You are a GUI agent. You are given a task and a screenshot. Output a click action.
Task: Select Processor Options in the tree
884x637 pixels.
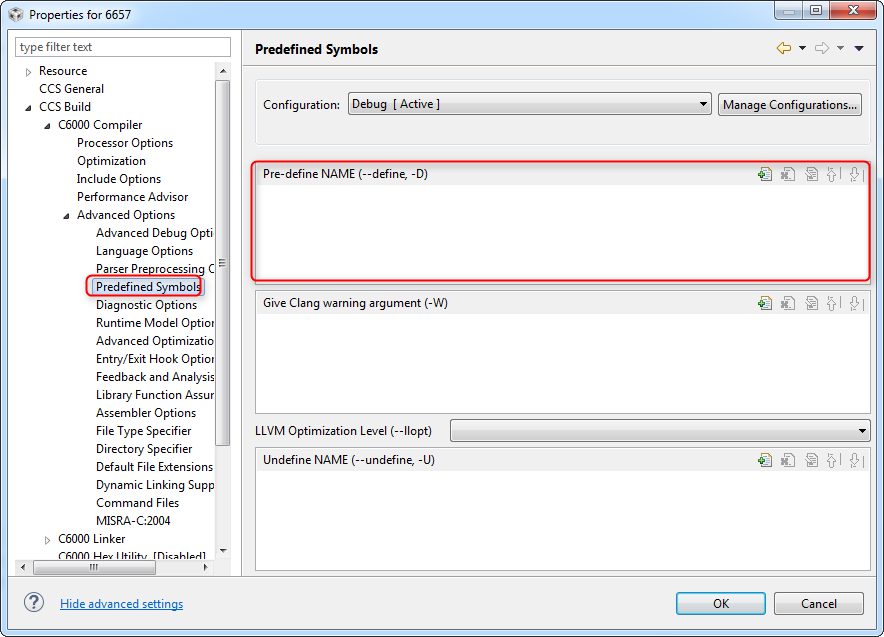(124, 142)
